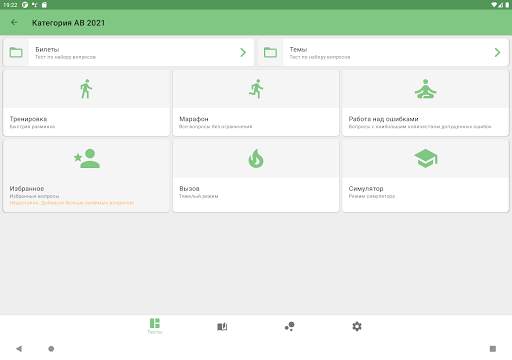This screenshot has height=360, width=512.
Task: Tap the Android back navigation button
Action: (19, 349)
